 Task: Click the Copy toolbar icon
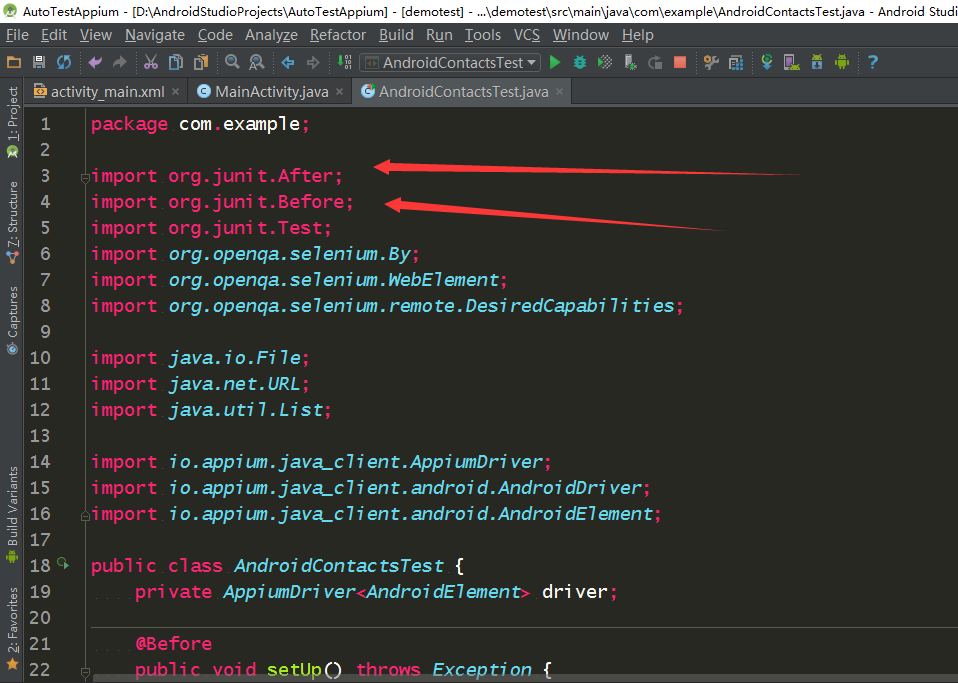point(176,62)
